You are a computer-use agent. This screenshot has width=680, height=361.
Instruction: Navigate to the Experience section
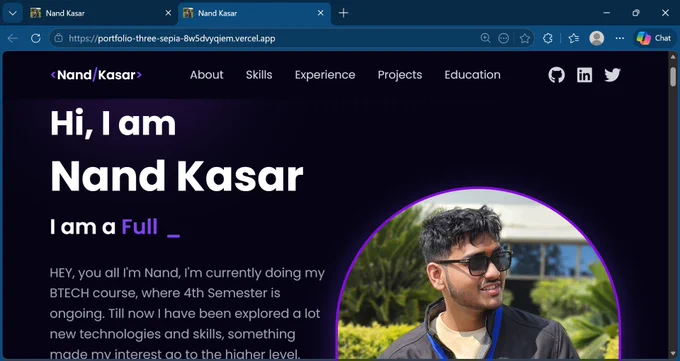[x=325, y=75]
